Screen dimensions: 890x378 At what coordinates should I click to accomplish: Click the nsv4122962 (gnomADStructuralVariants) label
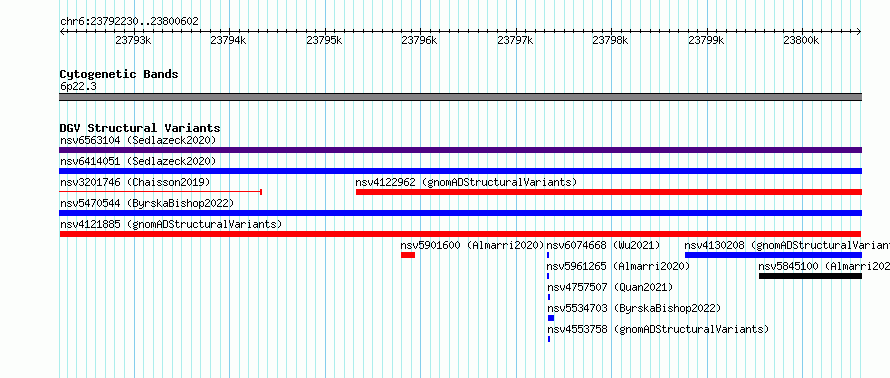(466, 182)
